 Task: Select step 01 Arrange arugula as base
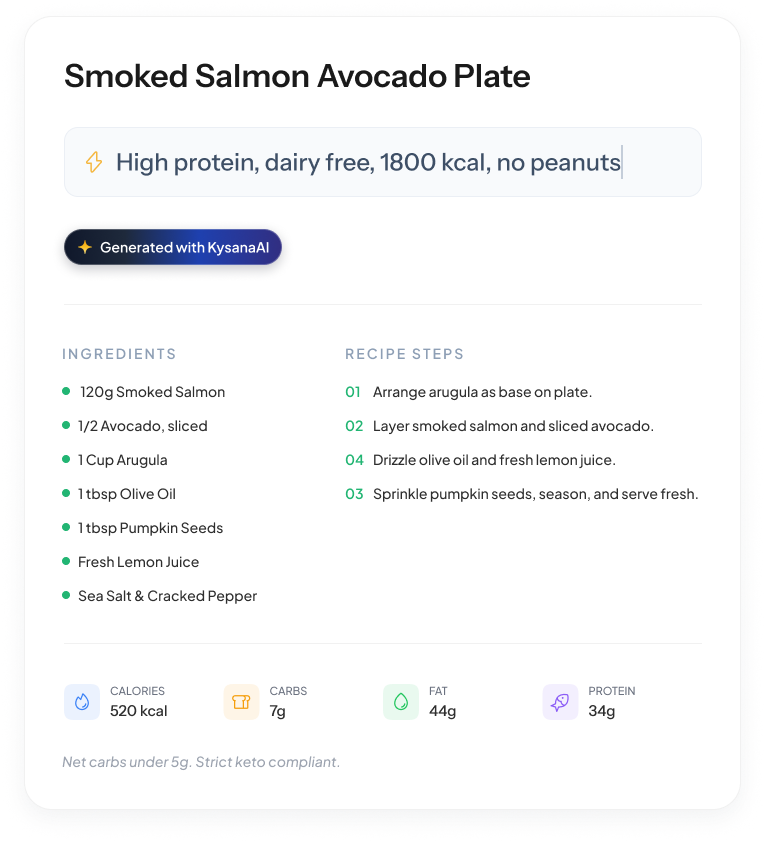click(x=482, y=392)
